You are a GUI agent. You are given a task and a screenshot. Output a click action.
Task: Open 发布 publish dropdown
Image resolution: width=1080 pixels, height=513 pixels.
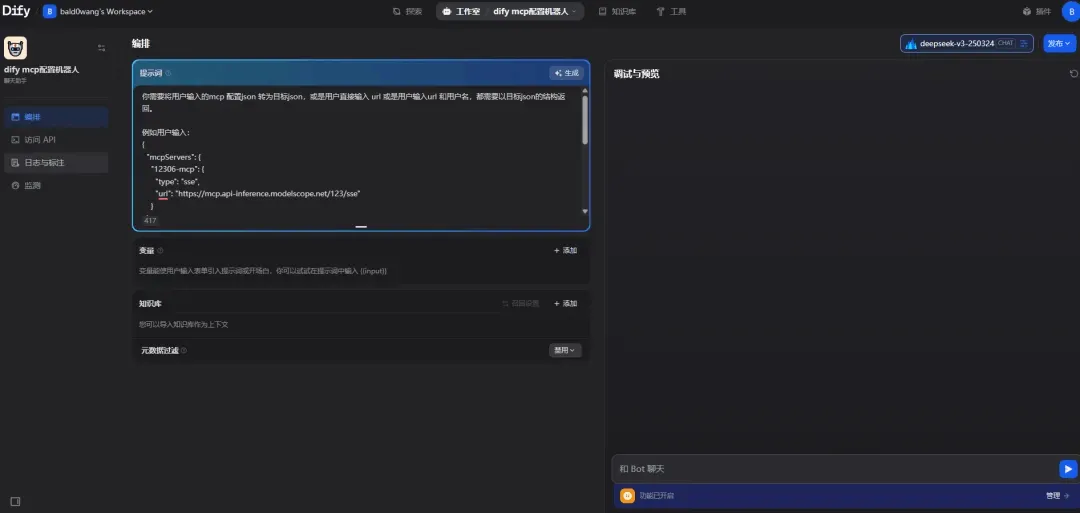point(1059,43)
